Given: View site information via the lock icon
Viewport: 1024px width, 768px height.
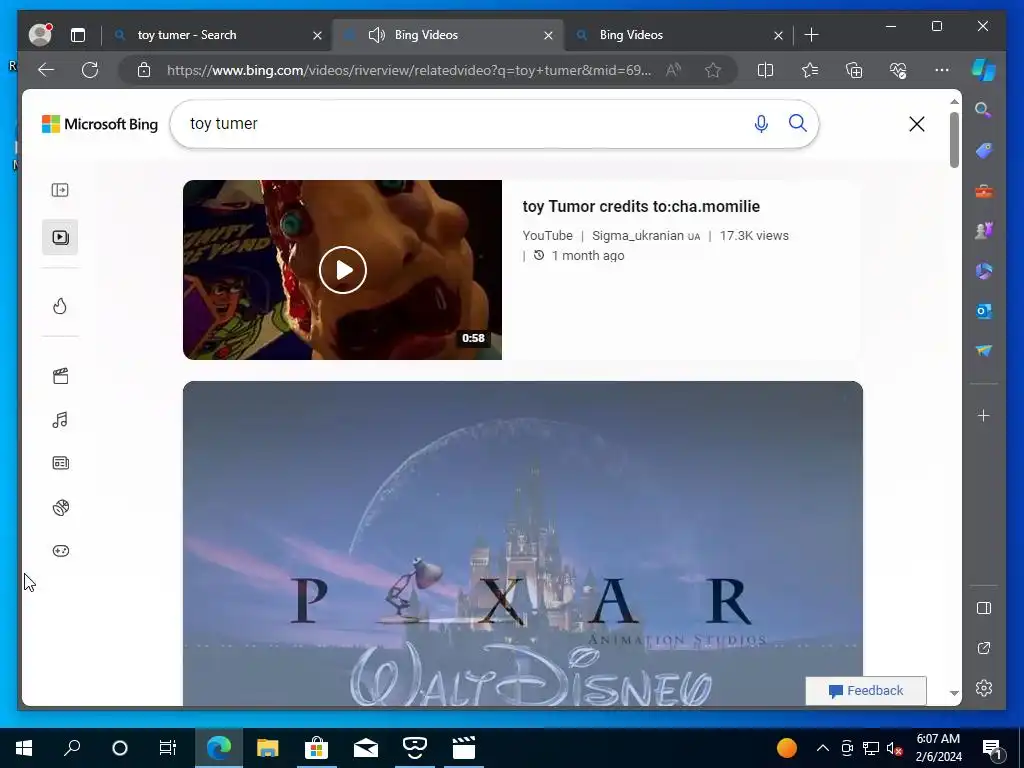Looking at the screenshot, I should [x=144, y=70].
